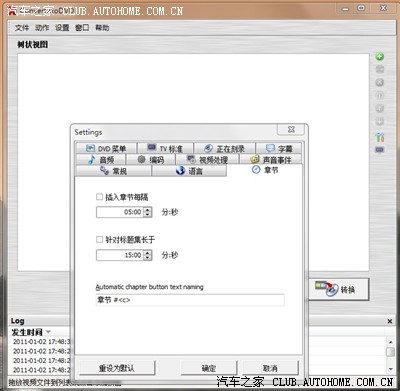Click the blue monitor preview icon

pos(380,150)
